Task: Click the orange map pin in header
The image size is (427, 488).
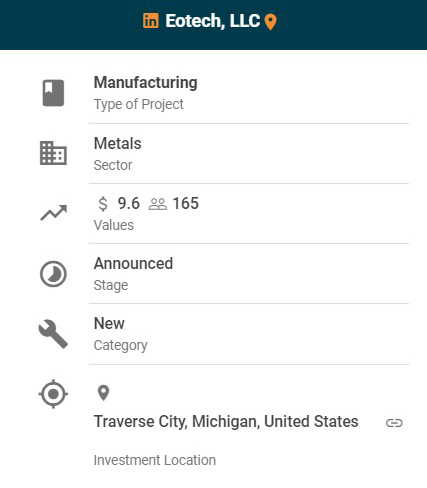Action: point(270,22)
